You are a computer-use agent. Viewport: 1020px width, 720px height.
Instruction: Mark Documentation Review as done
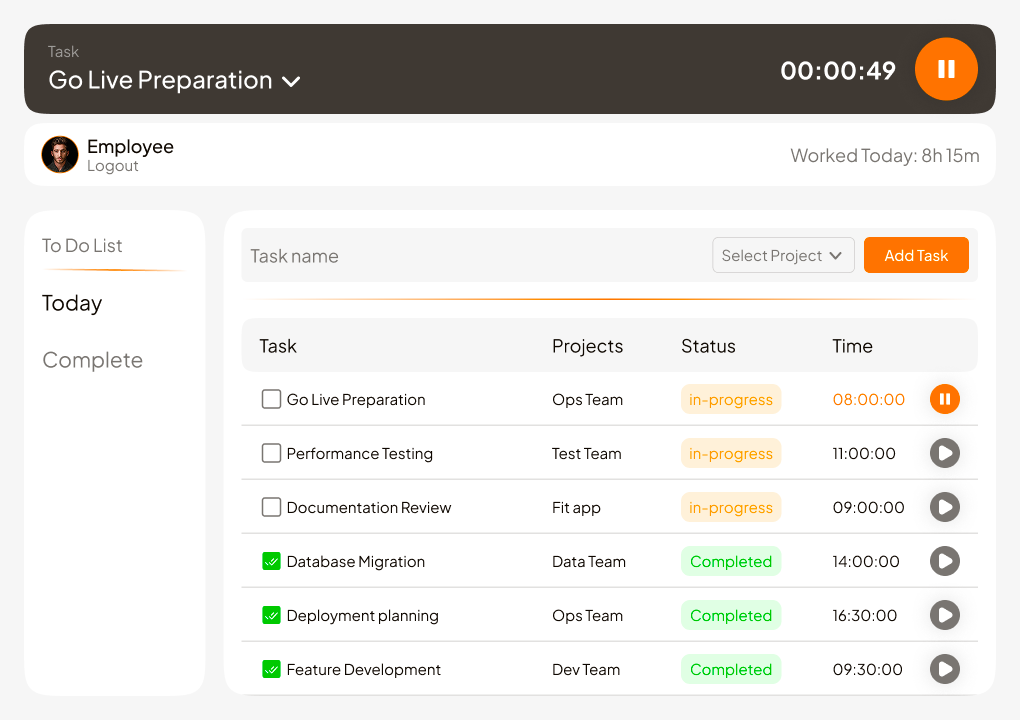pos(271,508)
